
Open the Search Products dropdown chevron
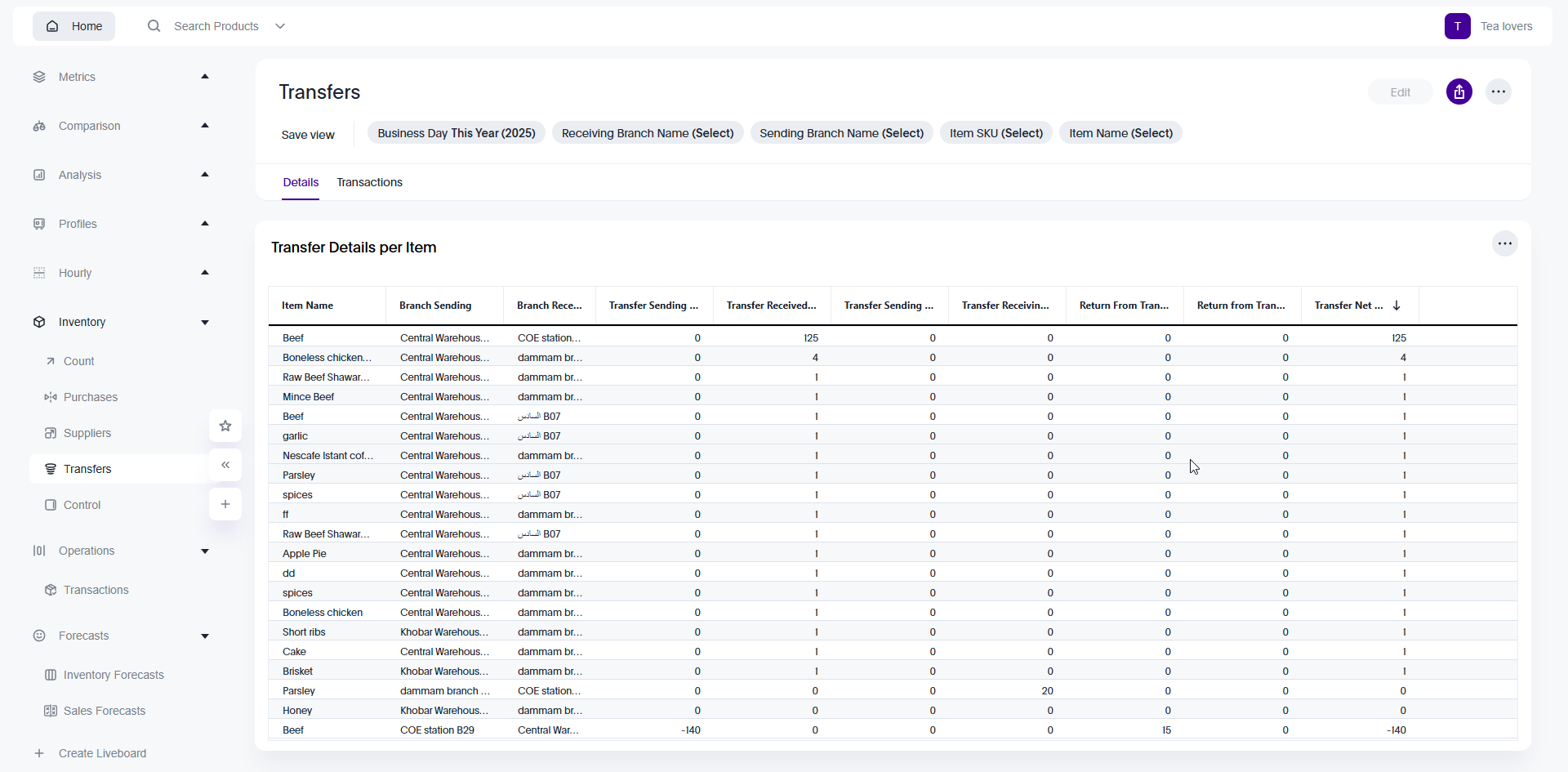[x=280, y=26]
